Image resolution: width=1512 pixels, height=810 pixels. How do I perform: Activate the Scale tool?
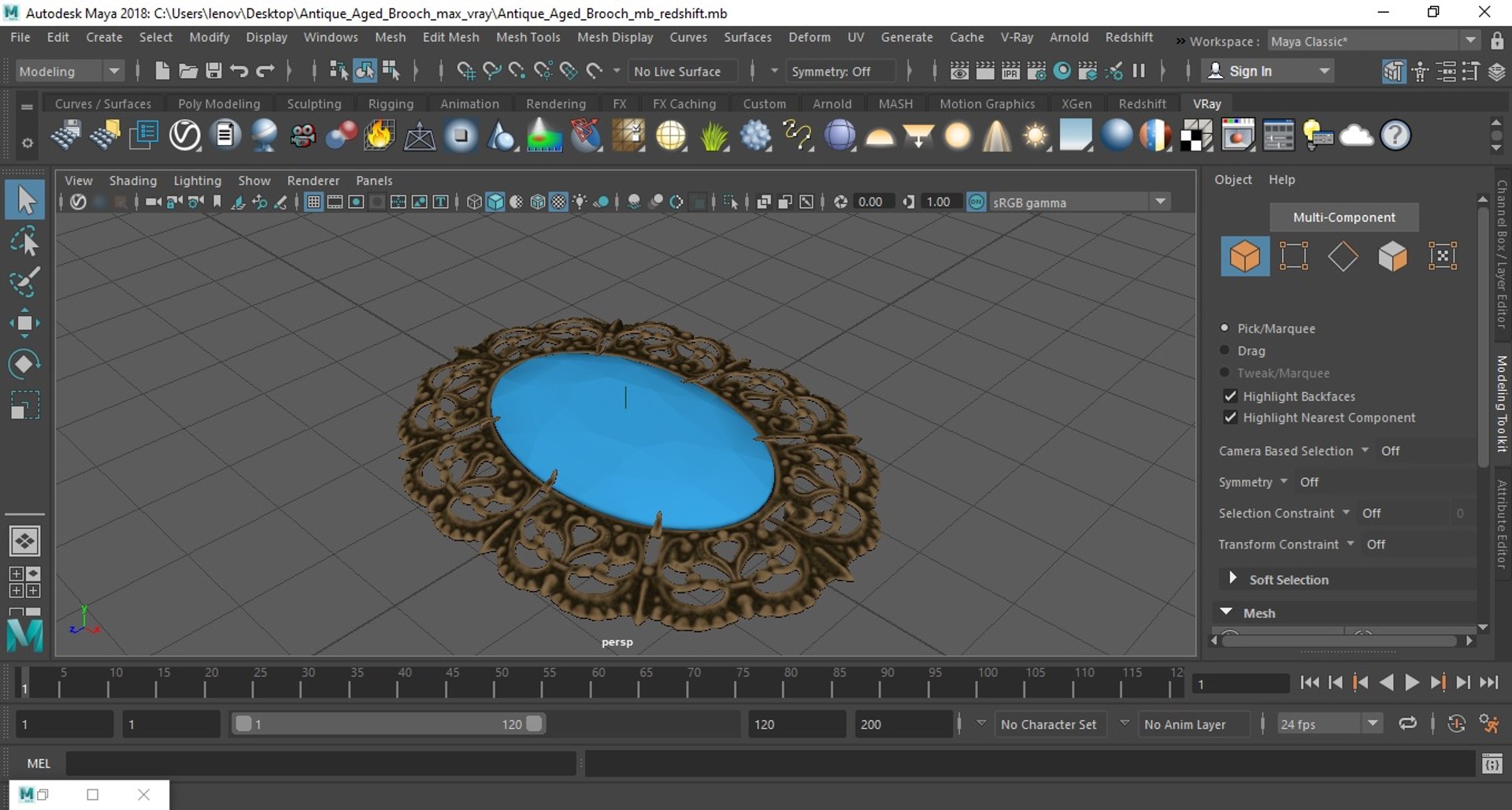click(x=25, y=405)
